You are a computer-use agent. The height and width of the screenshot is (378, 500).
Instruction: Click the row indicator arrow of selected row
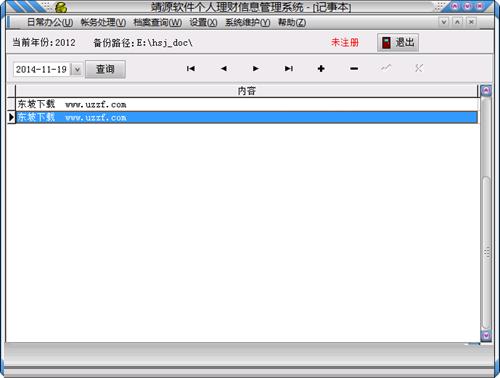pos(11,117)
